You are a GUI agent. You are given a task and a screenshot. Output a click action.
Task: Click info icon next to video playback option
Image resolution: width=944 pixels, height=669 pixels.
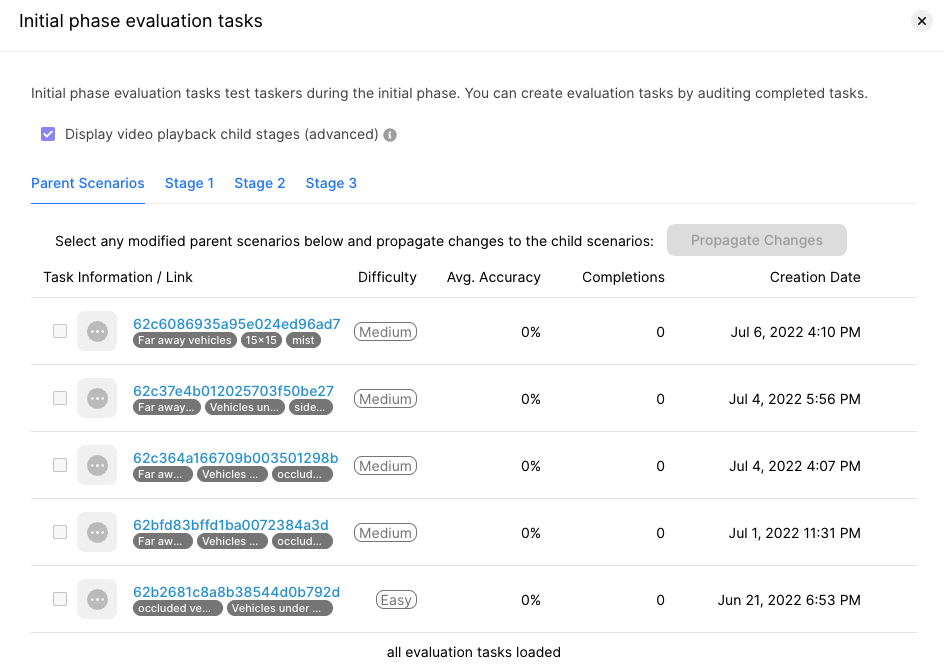click(390, 135)
